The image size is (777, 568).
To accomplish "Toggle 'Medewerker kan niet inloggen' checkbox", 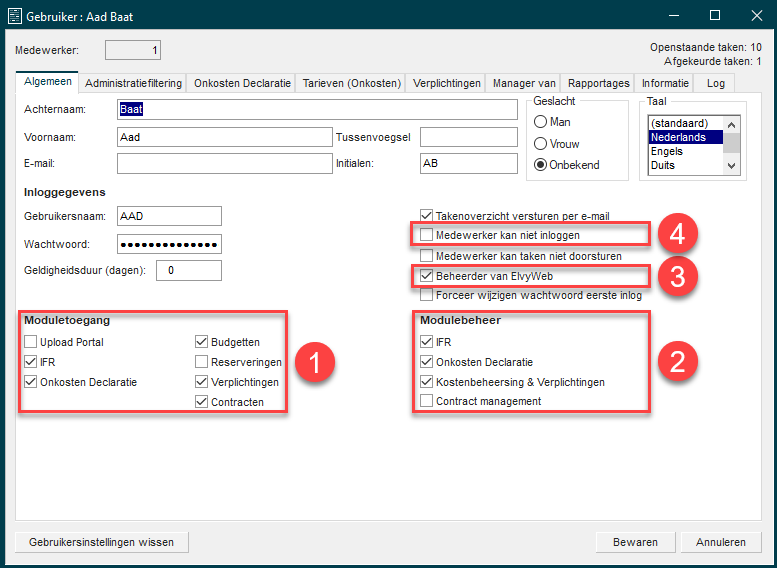I will point(428,235).
